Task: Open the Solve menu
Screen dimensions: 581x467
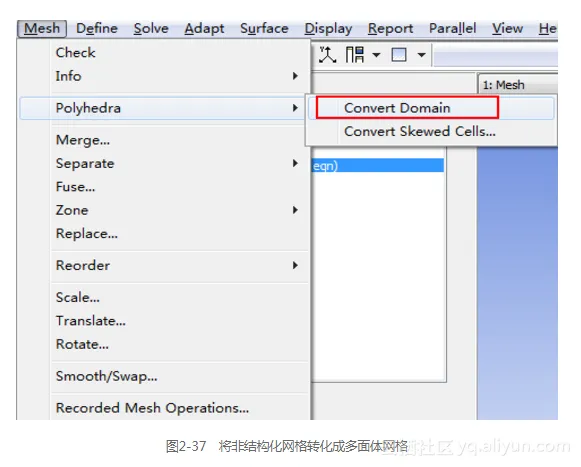Action: 151,29
